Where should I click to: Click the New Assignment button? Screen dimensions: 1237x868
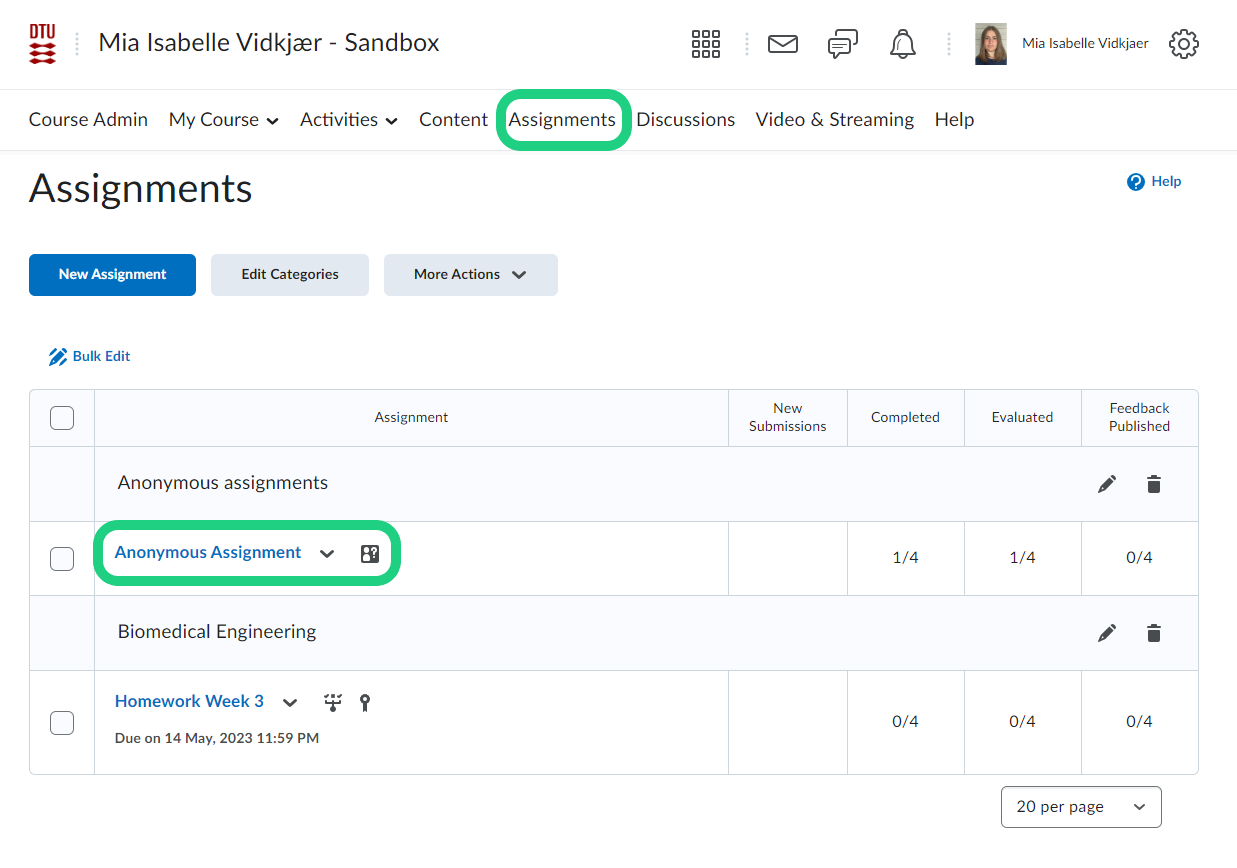[x=112, y=275]
